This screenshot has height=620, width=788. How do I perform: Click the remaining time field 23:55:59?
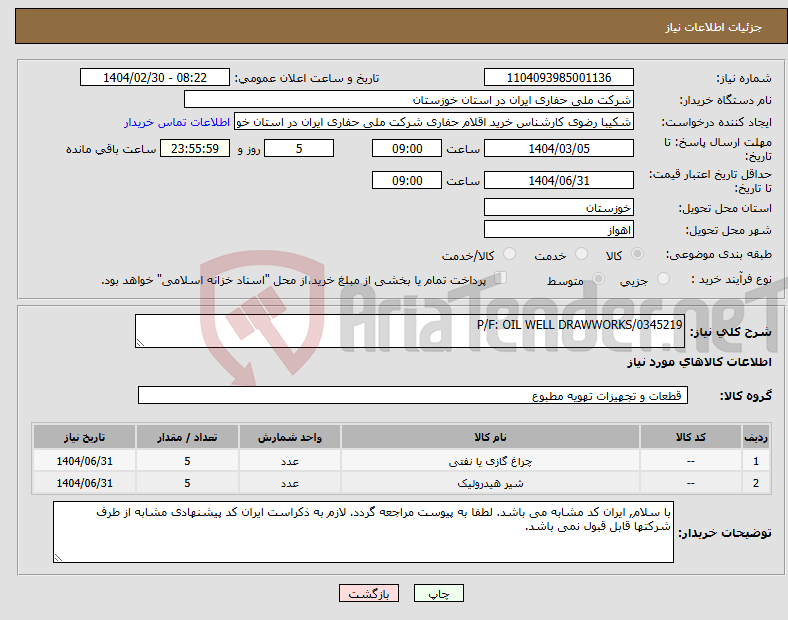coord(195,149)
